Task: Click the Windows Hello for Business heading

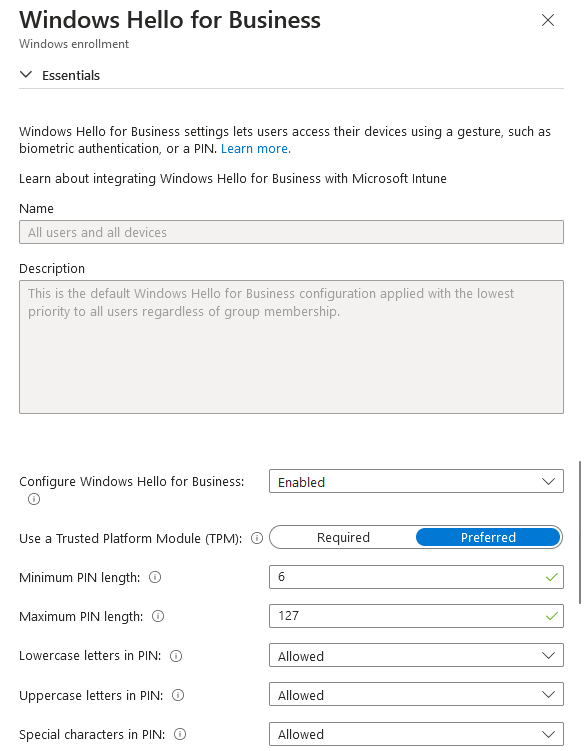Action: coord(170,20)
